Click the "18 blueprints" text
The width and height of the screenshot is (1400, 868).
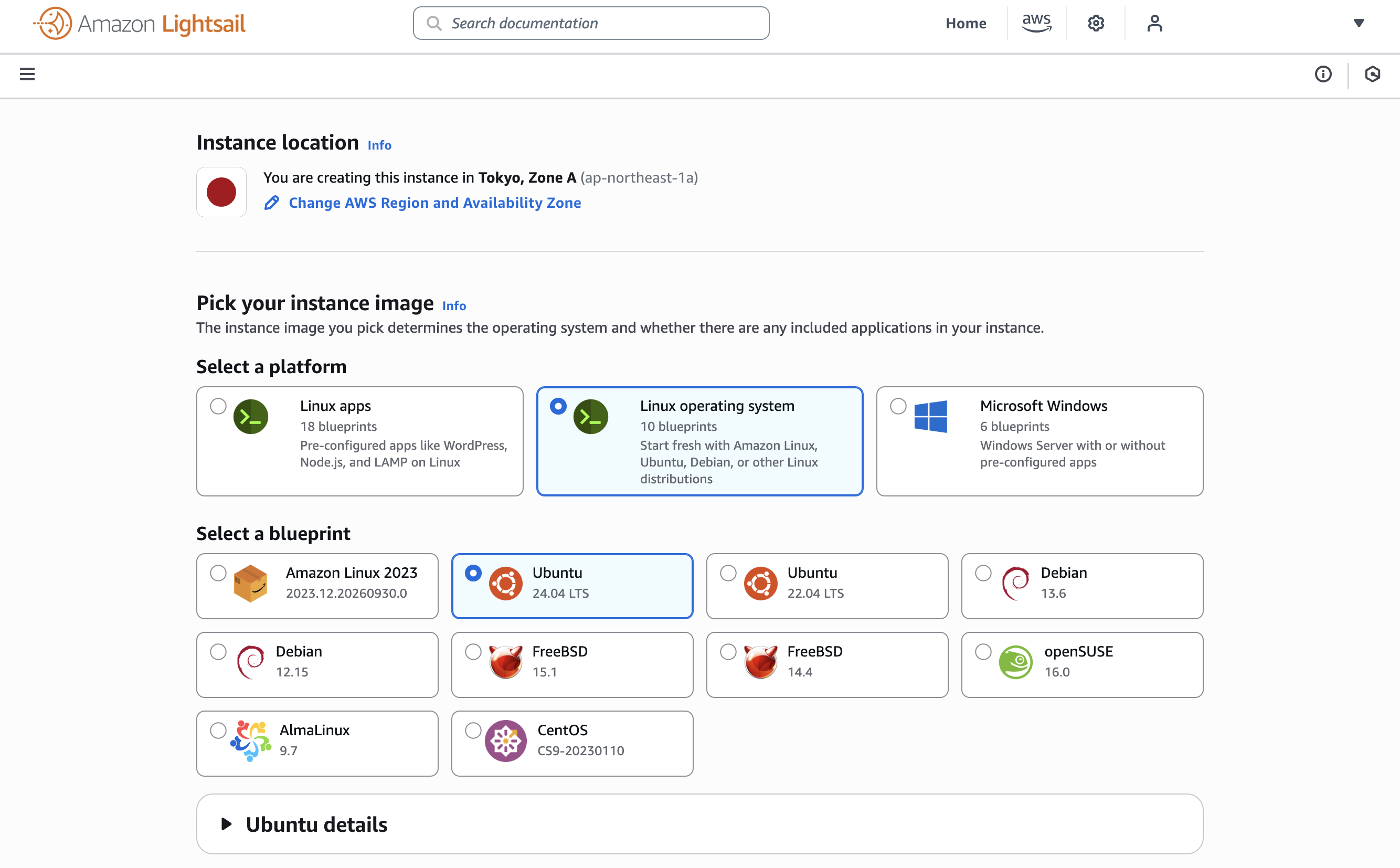coord(338,427)
